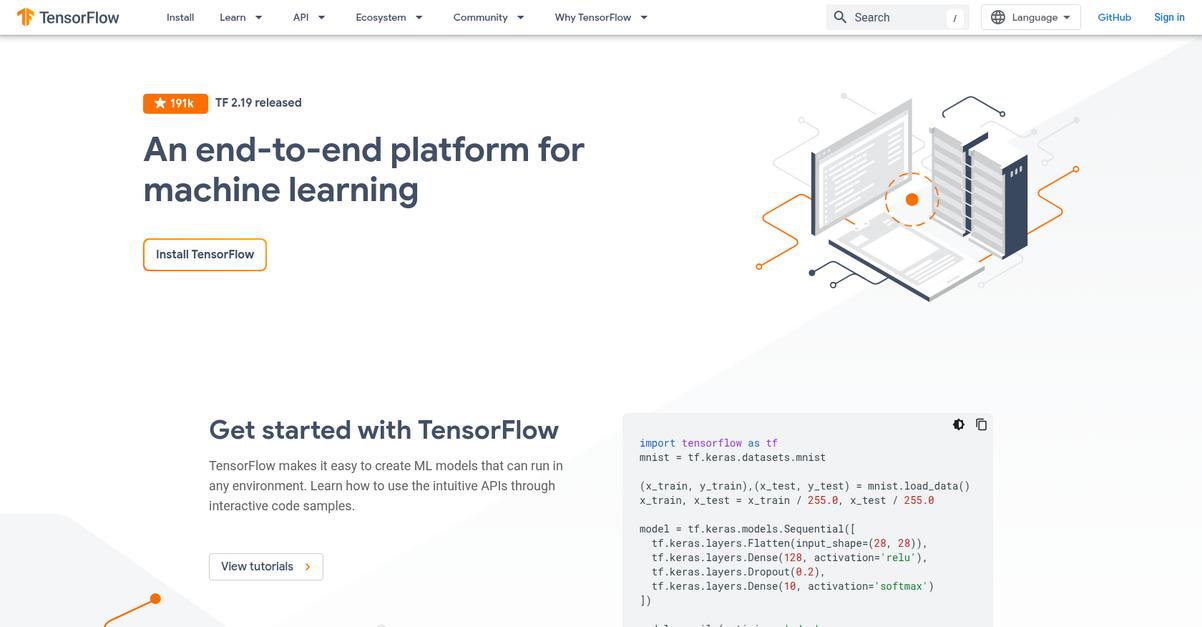Click the View tutorials button
Screen dimensions: 1202x627
pyautogui.click(x=266, y=566)
